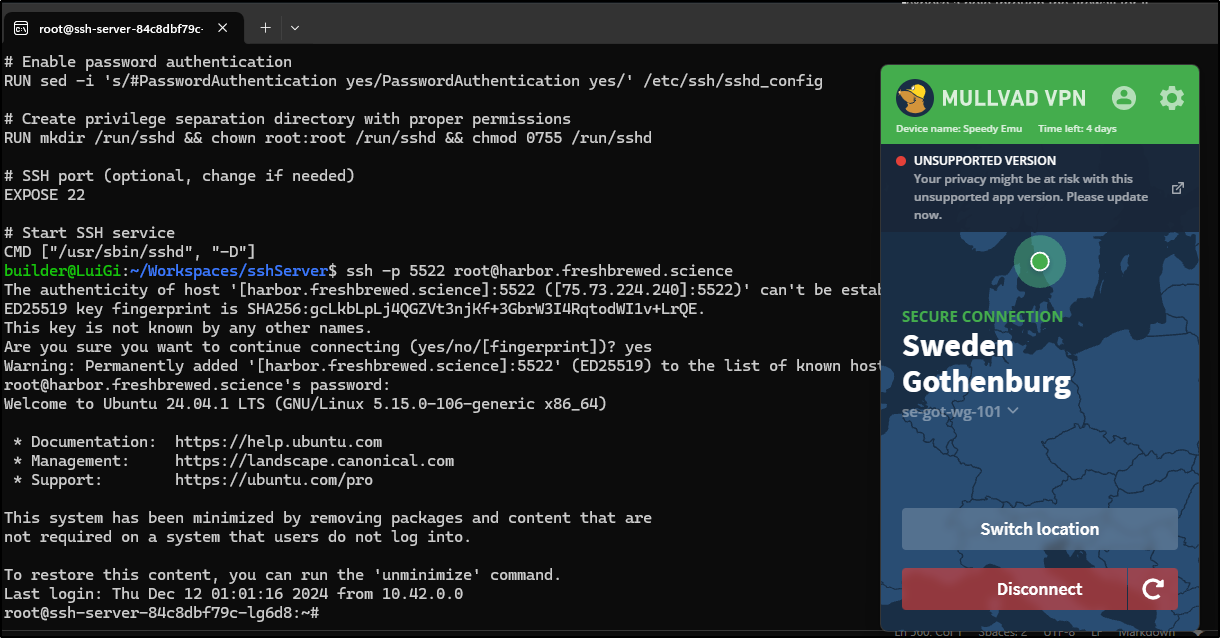1220x638 pixels.
Task: Click the unminimize restore instruction line
Action: 283,575
